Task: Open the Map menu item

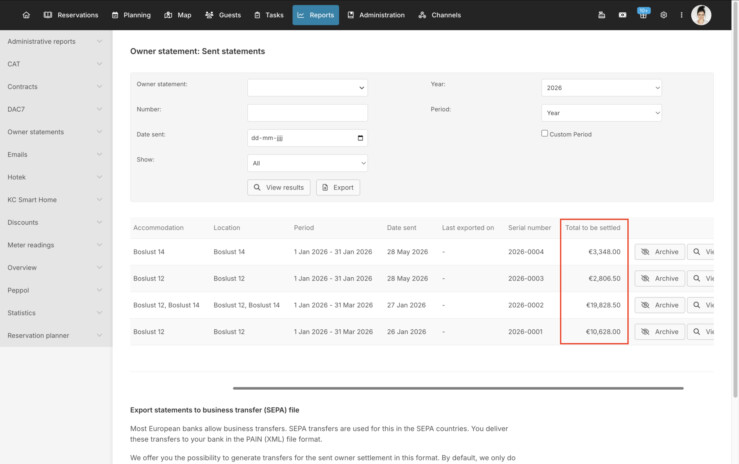Action: (x=178, y=15)
